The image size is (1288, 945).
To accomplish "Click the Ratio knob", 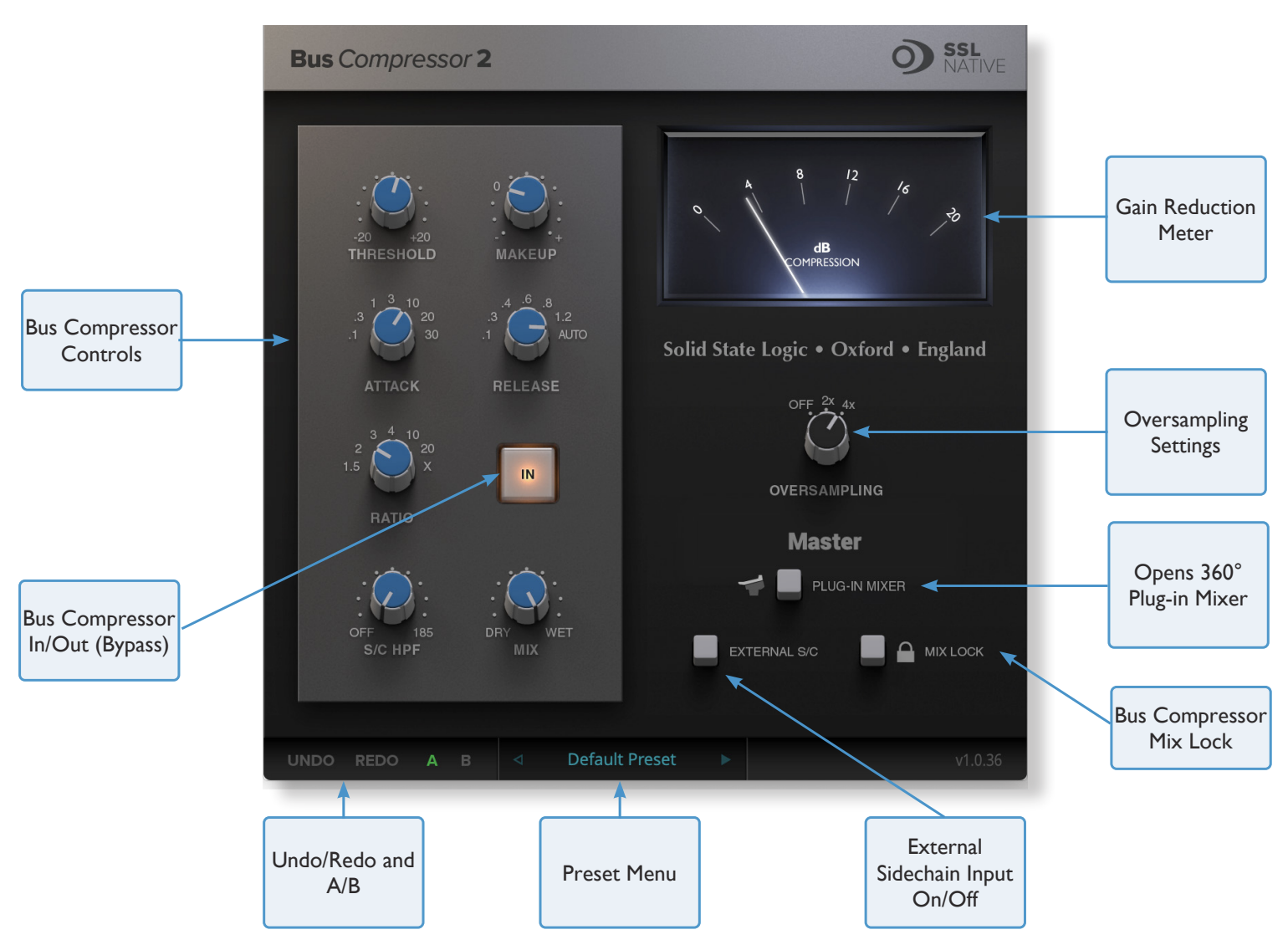I will click(x=392, y=464).
